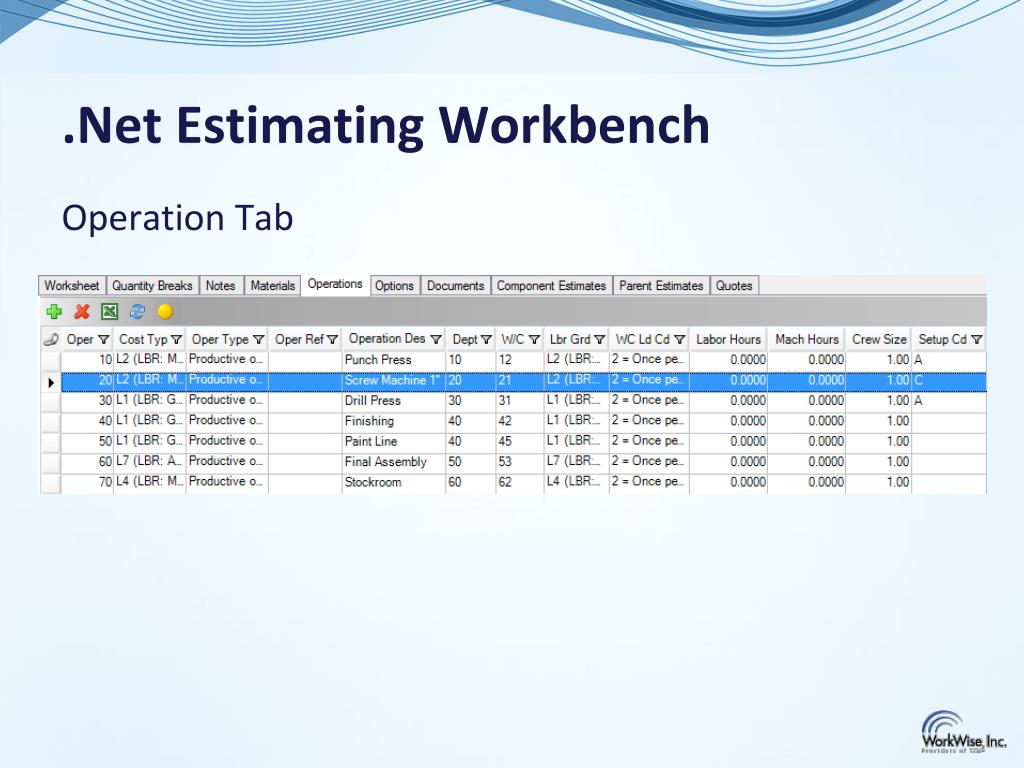
Task: Click the Punch Press operation cell
Action: pos(393,360)
